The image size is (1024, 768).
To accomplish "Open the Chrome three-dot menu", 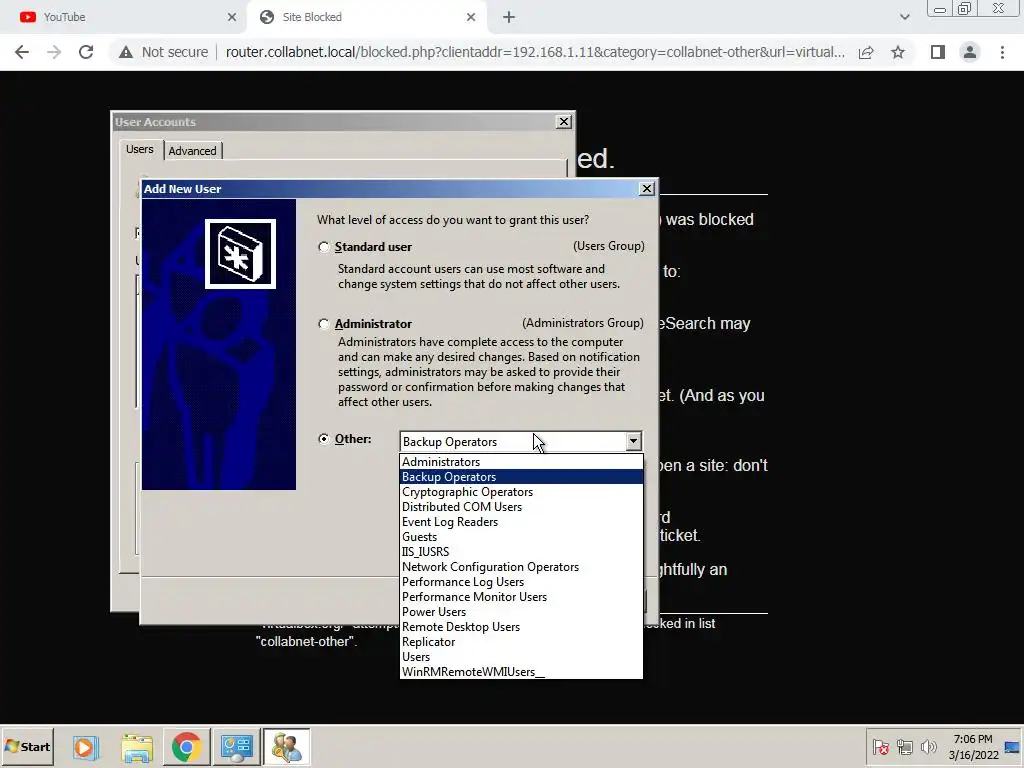I will pos(1002,52).
